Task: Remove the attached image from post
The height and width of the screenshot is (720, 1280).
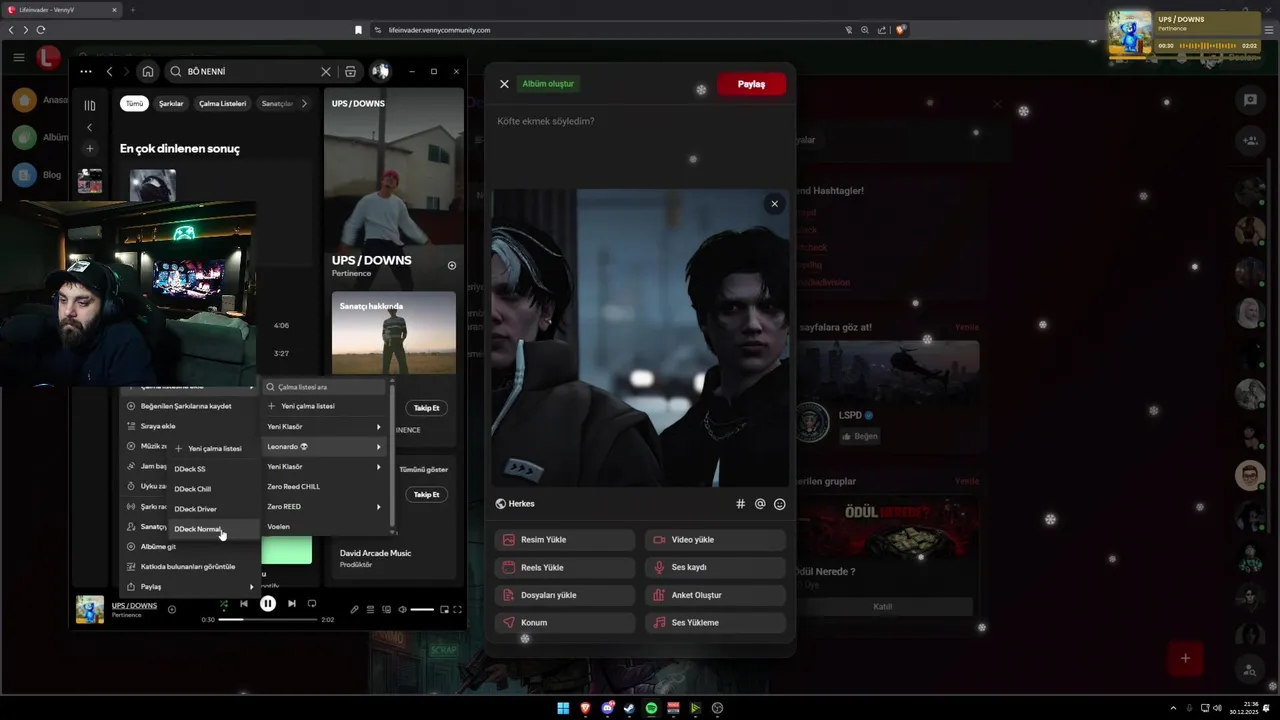Action: pyautogui.click(x=774, y=204)
